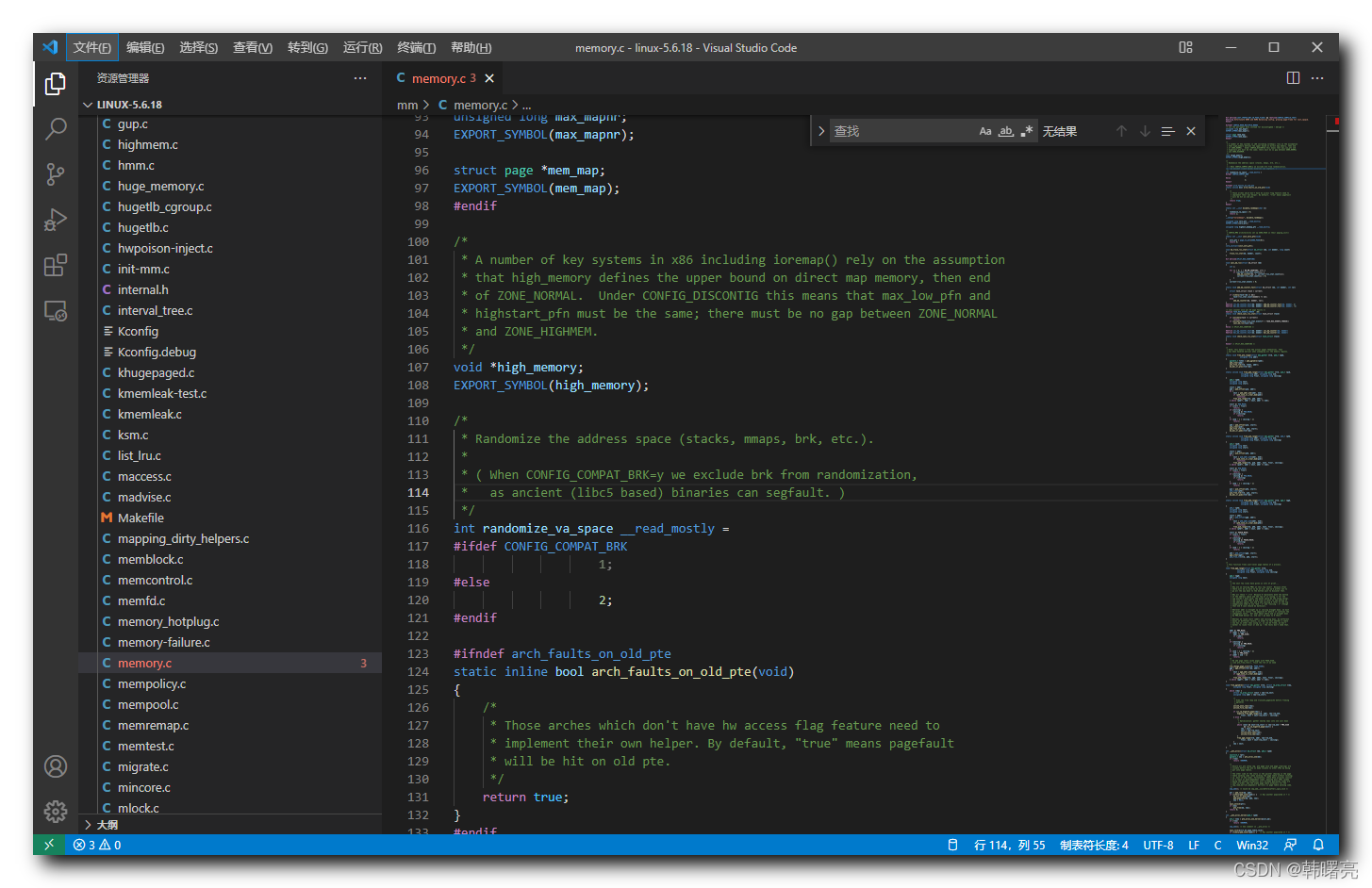Viewport: 1372px width, 888px height.
Task: Close the find widget
Action: tap(1191, 131)
